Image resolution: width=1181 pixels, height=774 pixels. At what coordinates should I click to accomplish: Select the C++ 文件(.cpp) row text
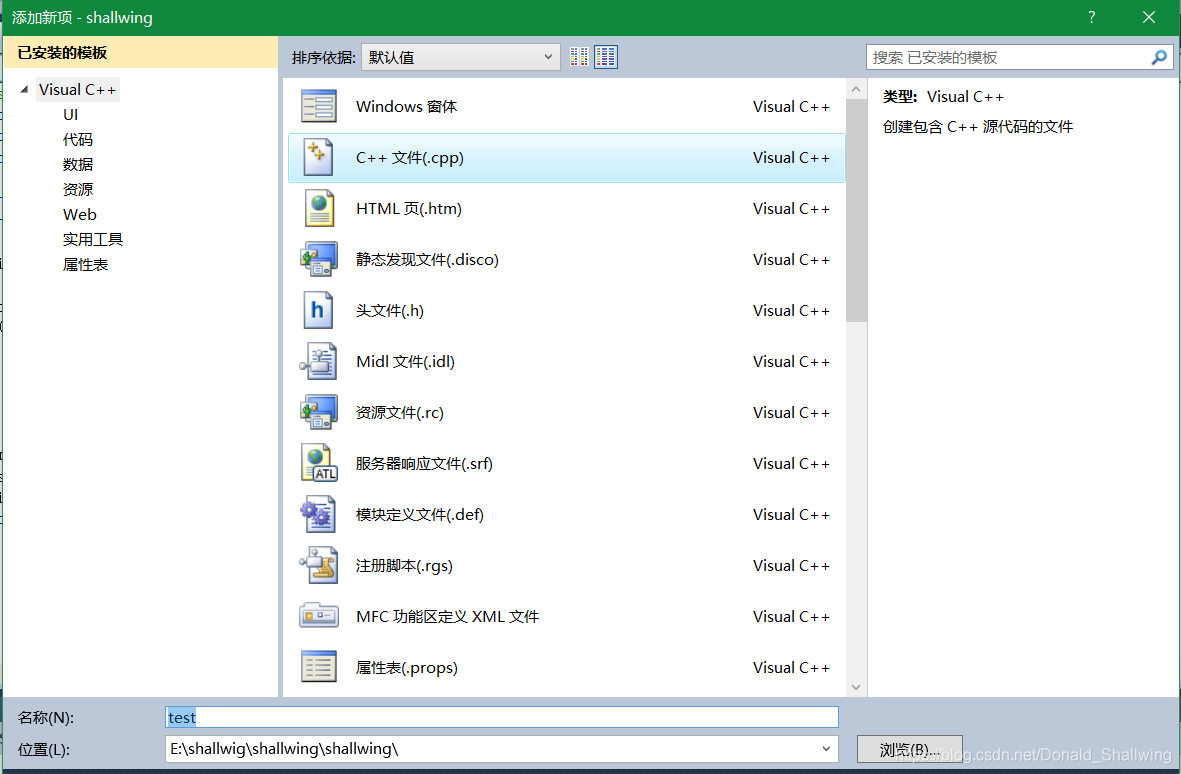410,157
